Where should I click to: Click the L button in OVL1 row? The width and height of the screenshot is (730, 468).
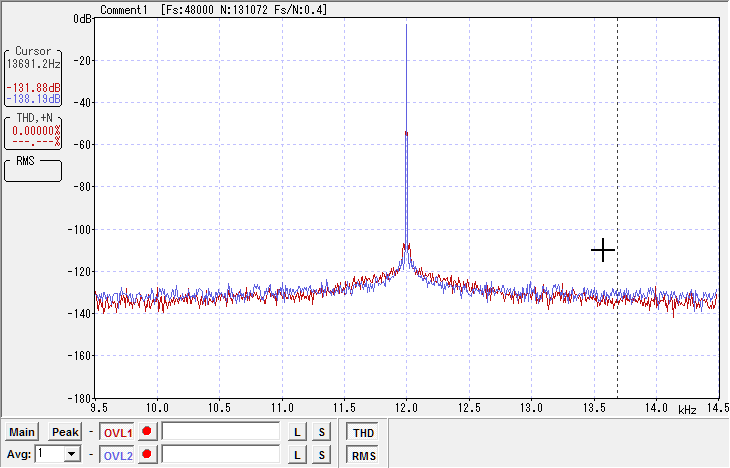(297, 432)
